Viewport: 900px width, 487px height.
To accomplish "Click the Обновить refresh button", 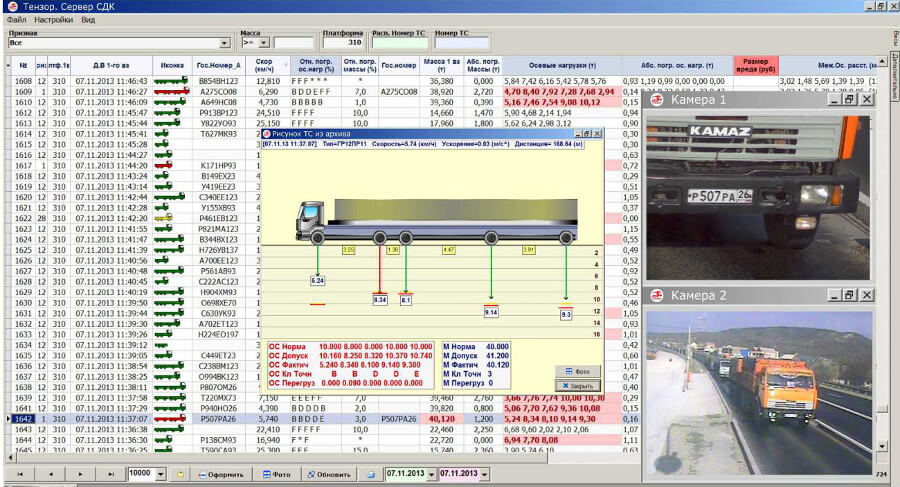I will point(329,474).
